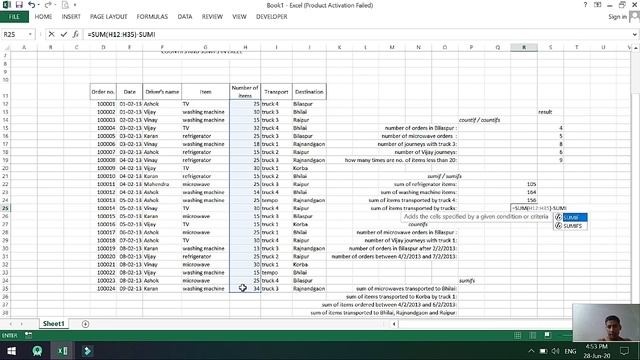The height and width of the screenshot is (360, 640).
Task: Click the 'Order no.' header cell
Action: [103, 92]
